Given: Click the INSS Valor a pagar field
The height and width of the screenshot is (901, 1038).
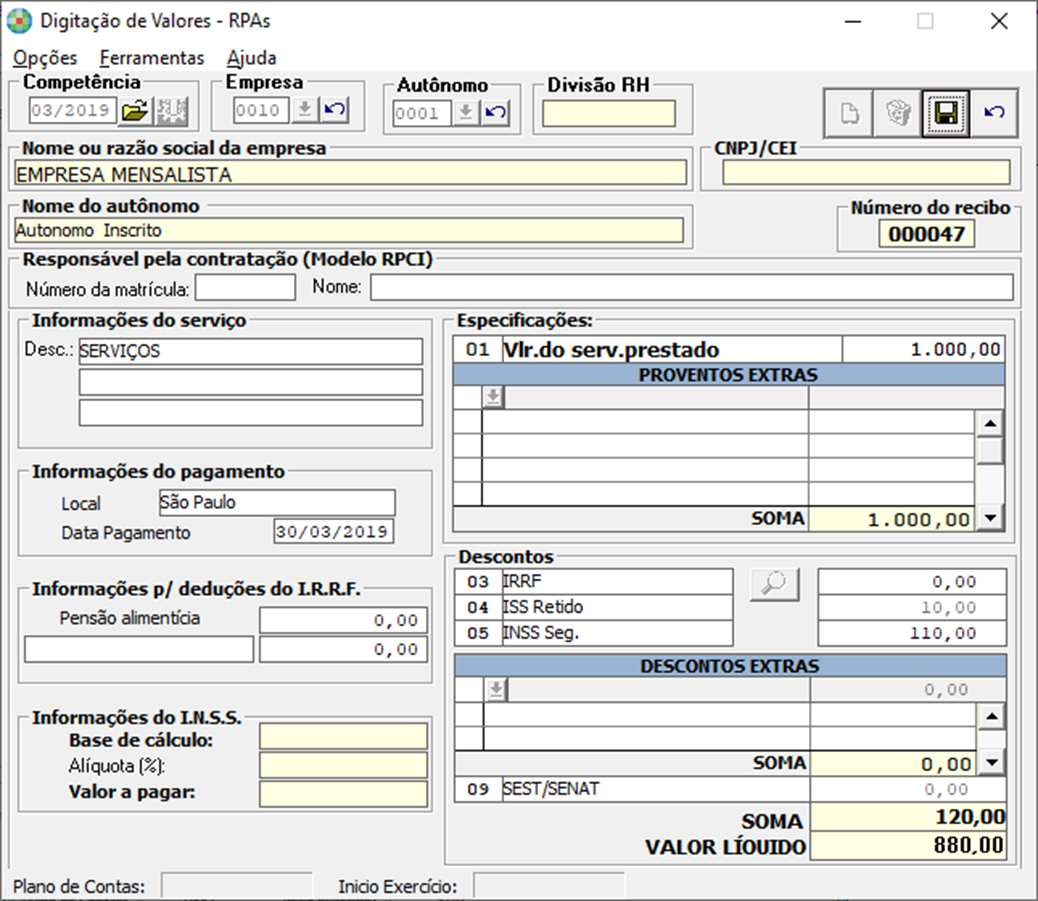Looking at the screenshot, I should [x=344, y=794].
